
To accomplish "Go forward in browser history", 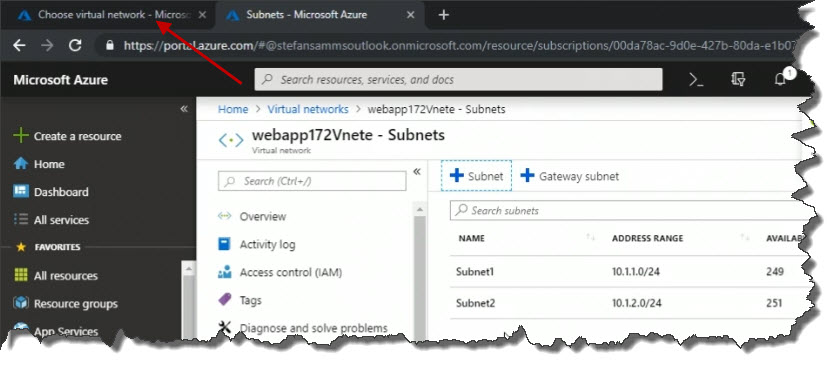I will point(47,45).
